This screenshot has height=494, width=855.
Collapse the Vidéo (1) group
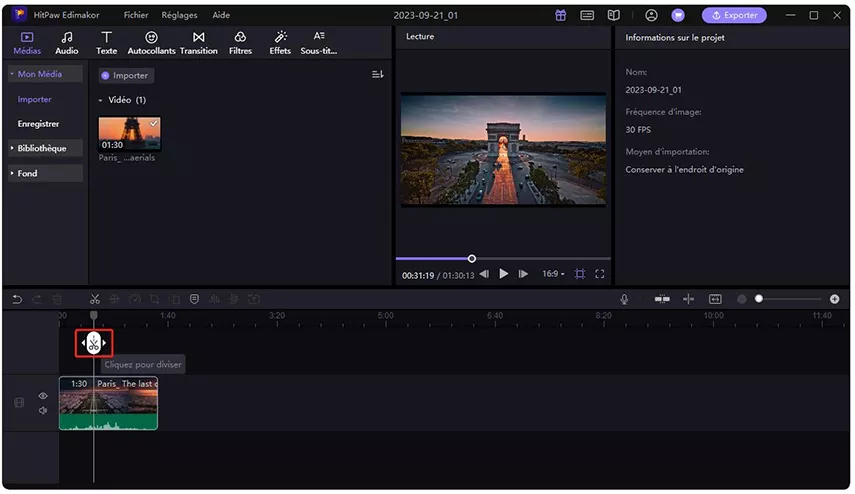pos(100,100)
